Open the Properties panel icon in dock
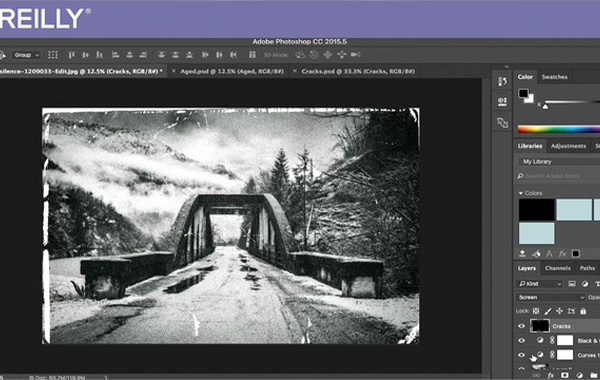 click(502, 101)
